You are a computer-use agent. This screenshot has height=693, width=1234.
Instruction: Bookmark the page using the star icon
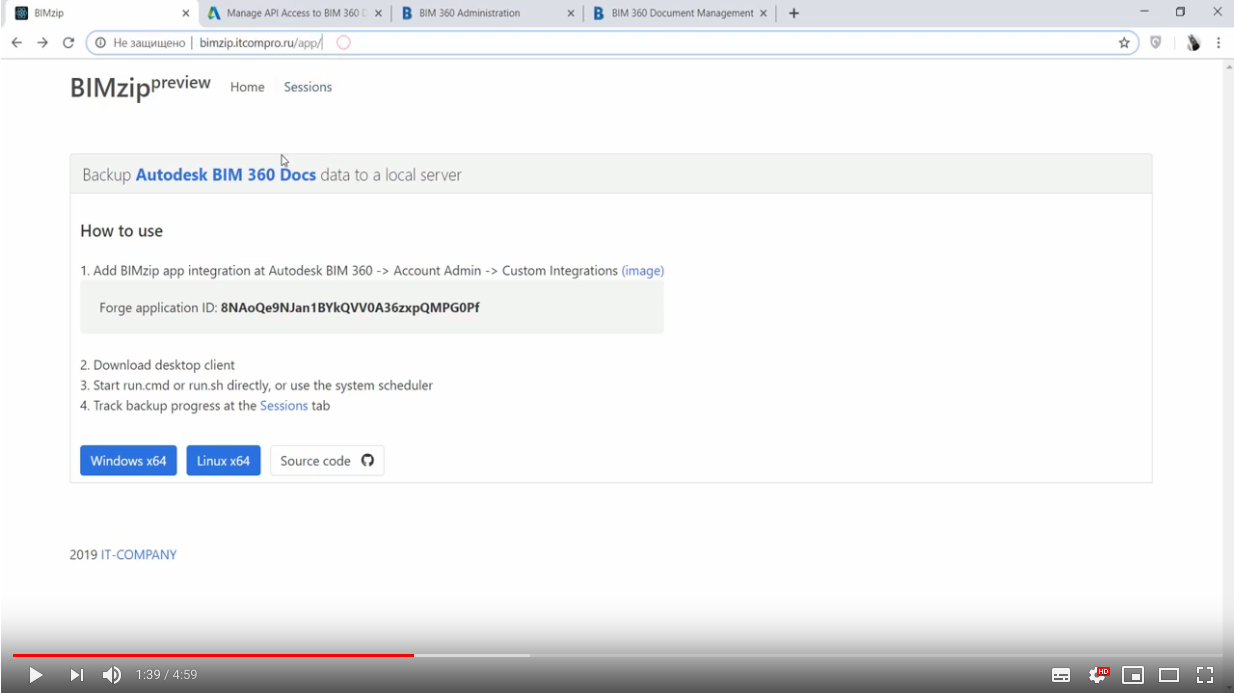click(1124, 43)
